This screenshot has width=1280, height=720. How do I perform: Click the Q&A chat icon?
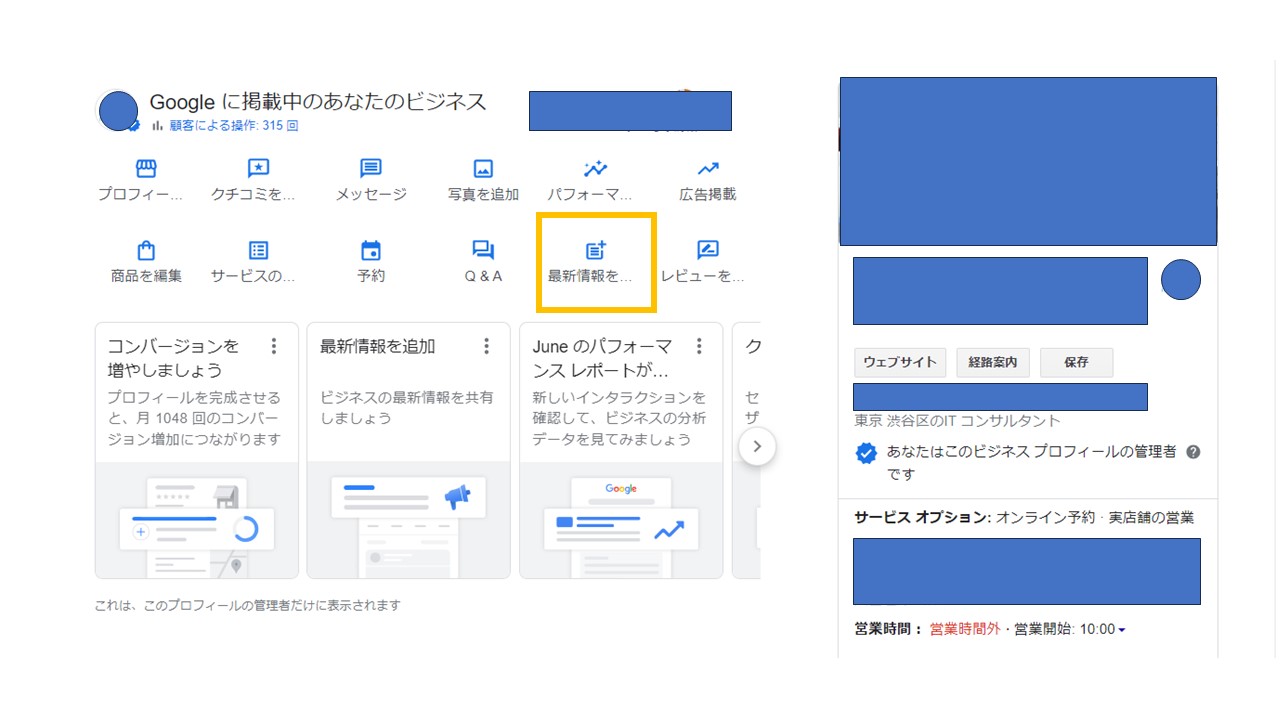pos(483,250)
